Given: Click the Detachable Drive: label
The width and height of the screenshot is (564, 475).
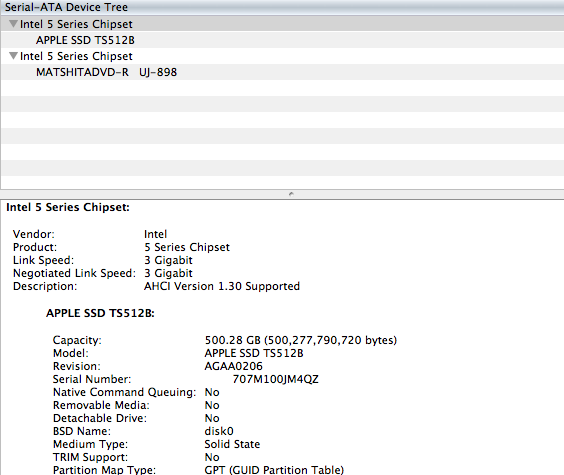Looking at the screenshot, I should [100, 418].
